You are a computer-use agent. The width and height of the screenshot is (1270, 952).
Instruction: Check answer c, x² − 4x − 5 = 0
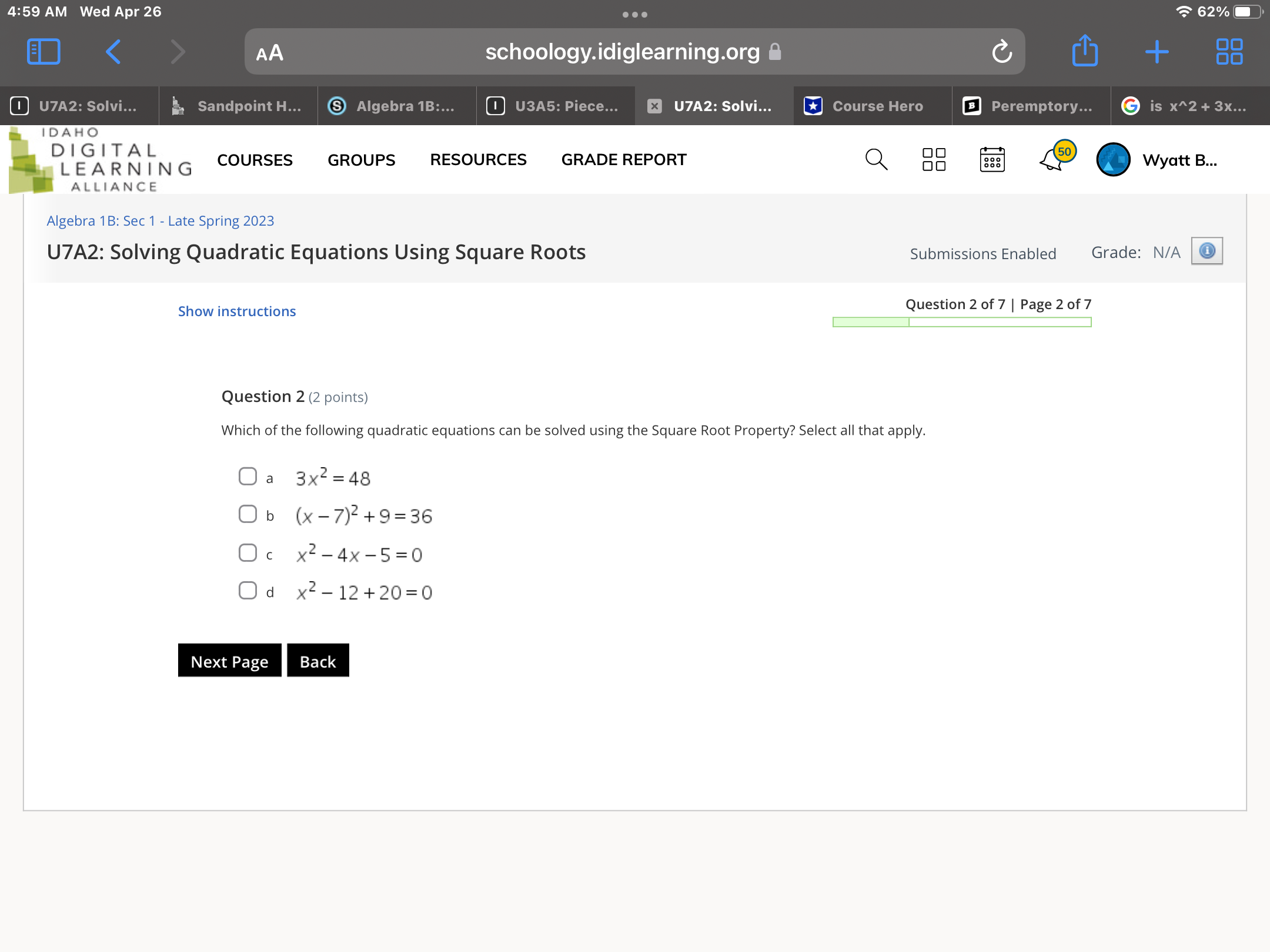click(x=248, y=552)
